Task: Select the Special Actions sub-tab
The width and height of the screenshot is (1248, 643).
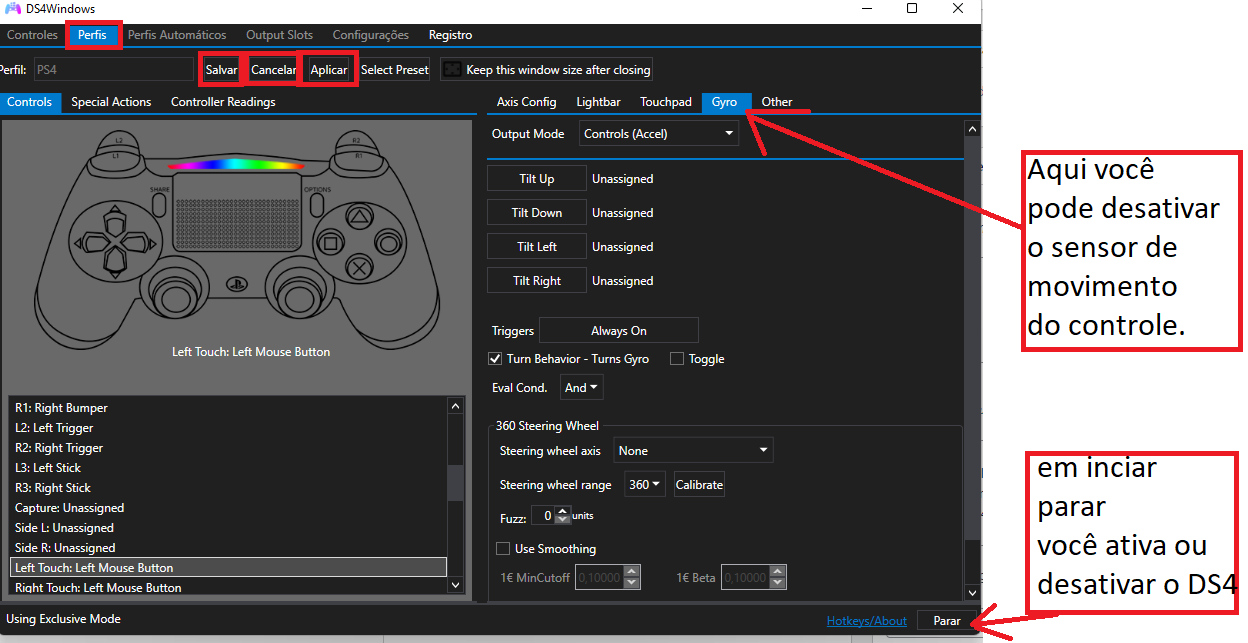Action: coord(111,102)
